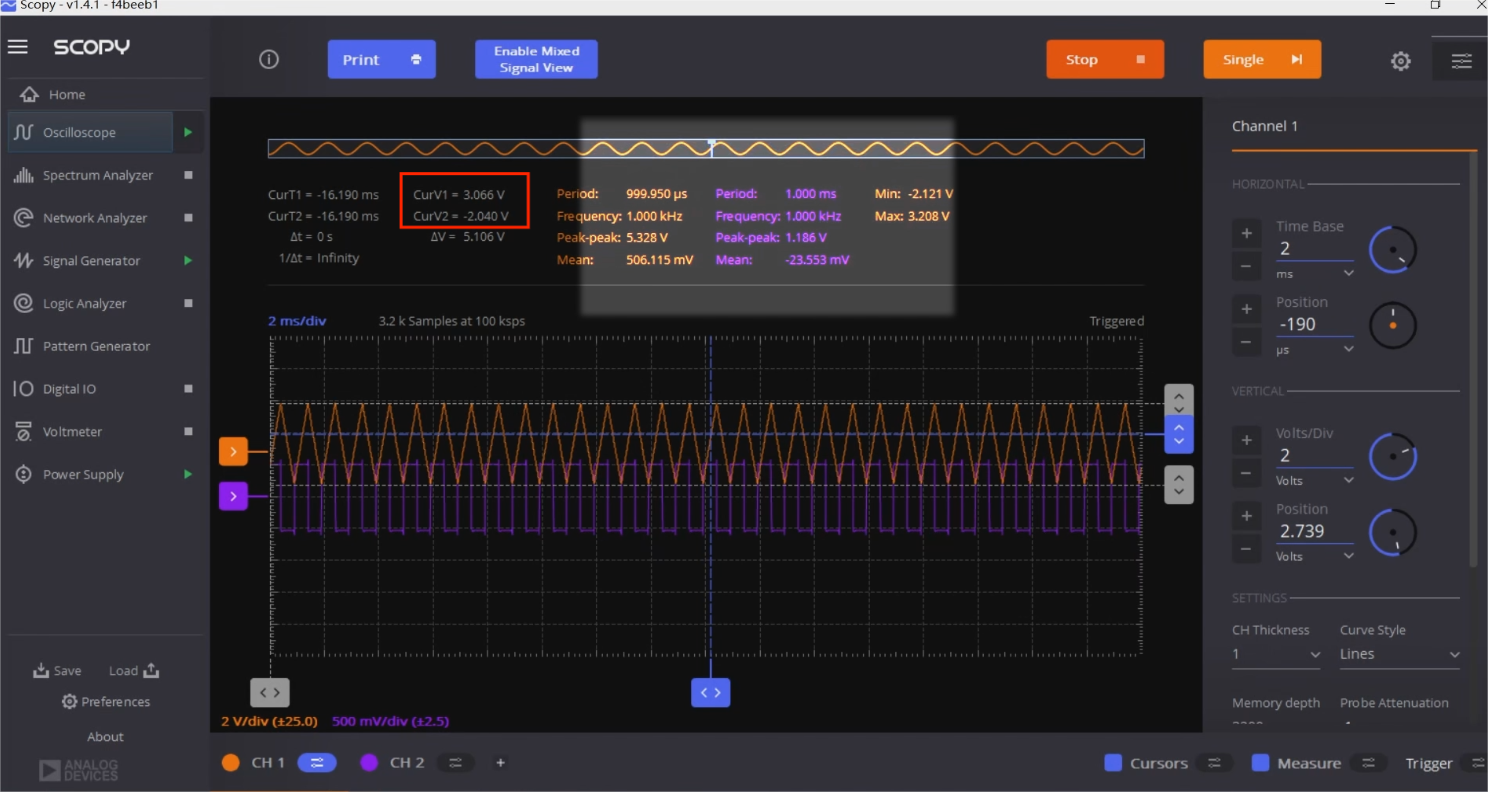1488x792 pixels.
Task: Adjust the Volts/Div knob
Action: click(x=1393, y=457)
